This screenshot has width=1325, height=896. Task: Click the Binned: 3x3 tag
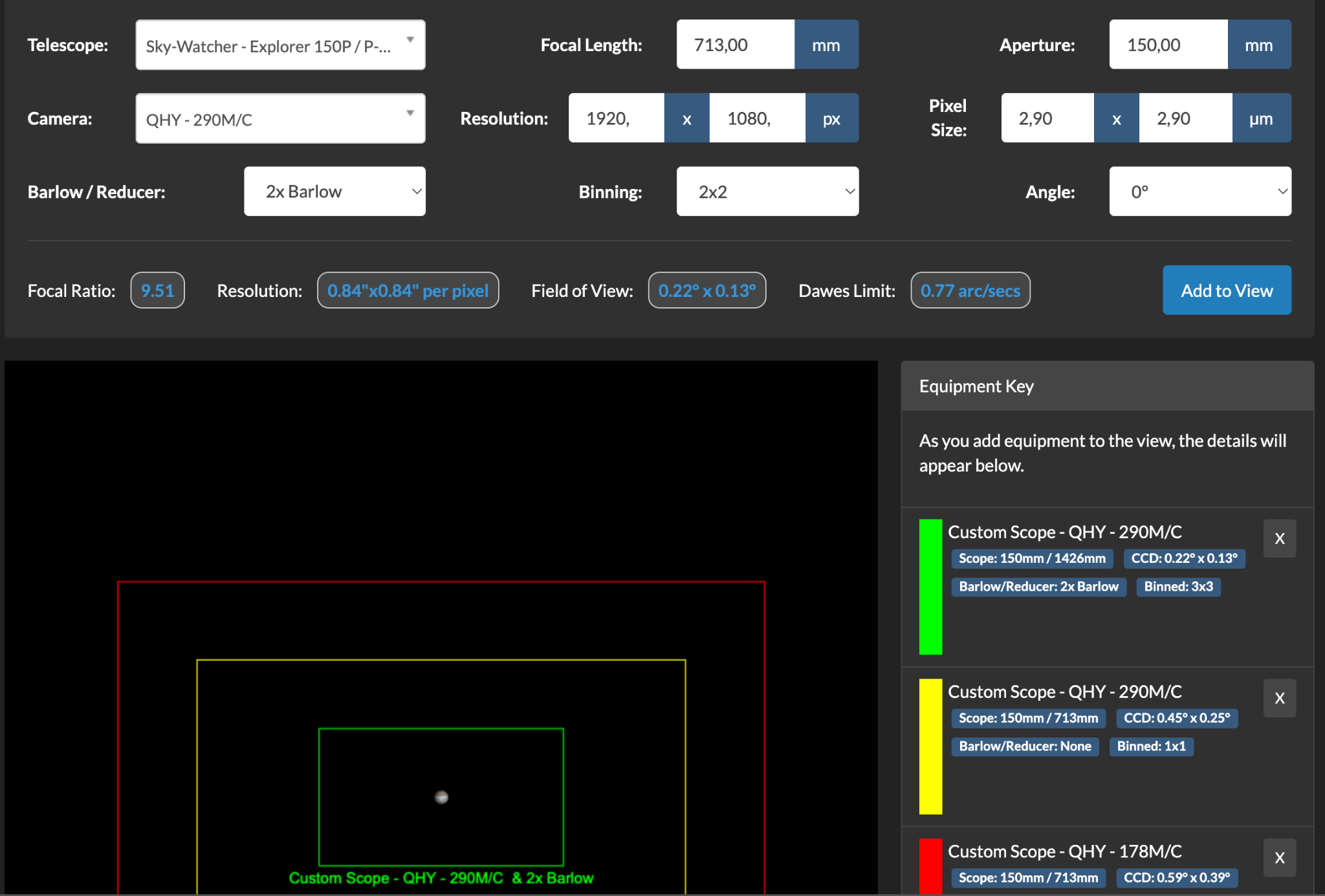(x=1178, y=587)
